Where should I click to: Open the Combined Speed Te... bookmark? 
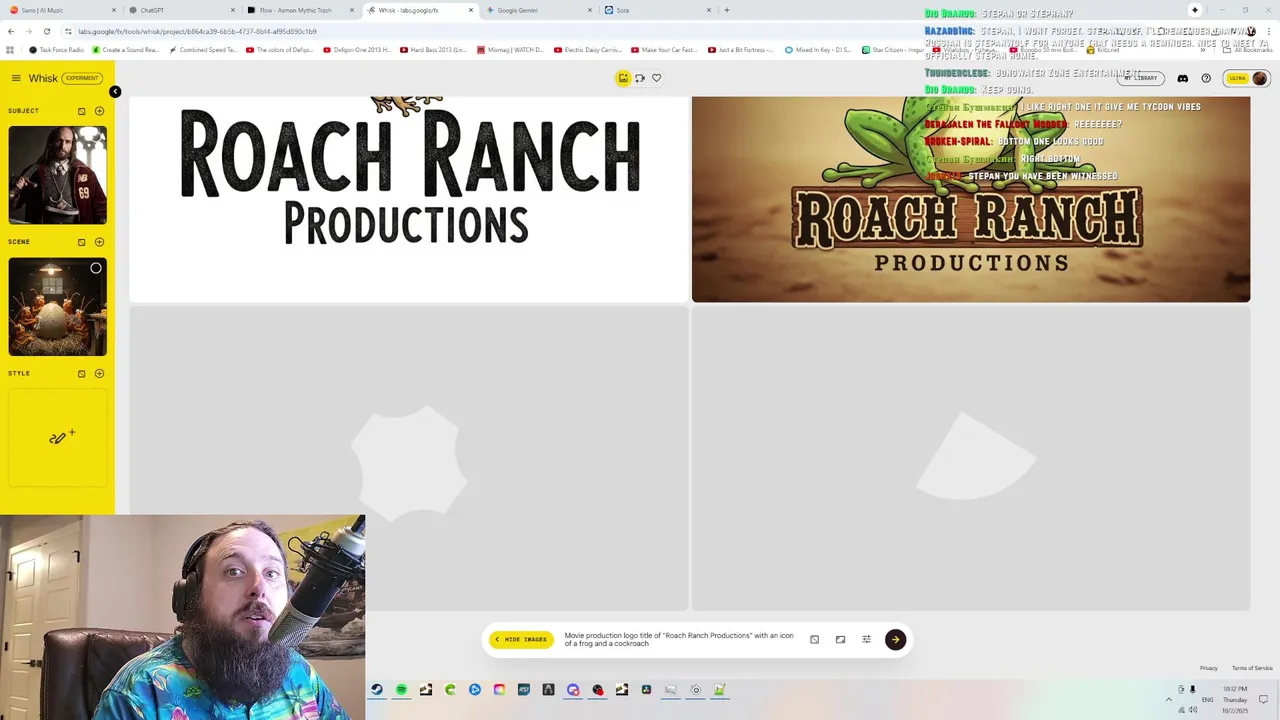click(x=203, y=50)
